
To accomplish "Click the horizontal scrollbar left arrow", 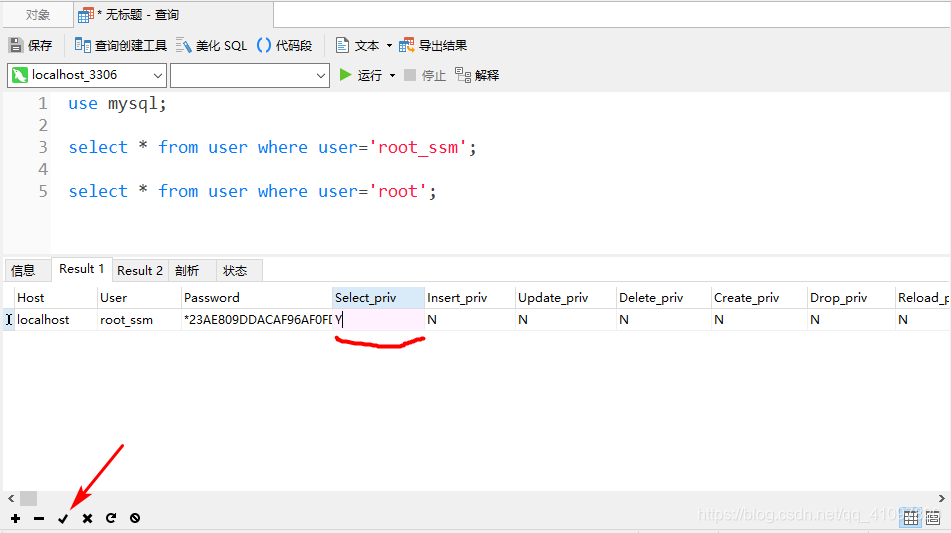I will [x=11, y=498].
